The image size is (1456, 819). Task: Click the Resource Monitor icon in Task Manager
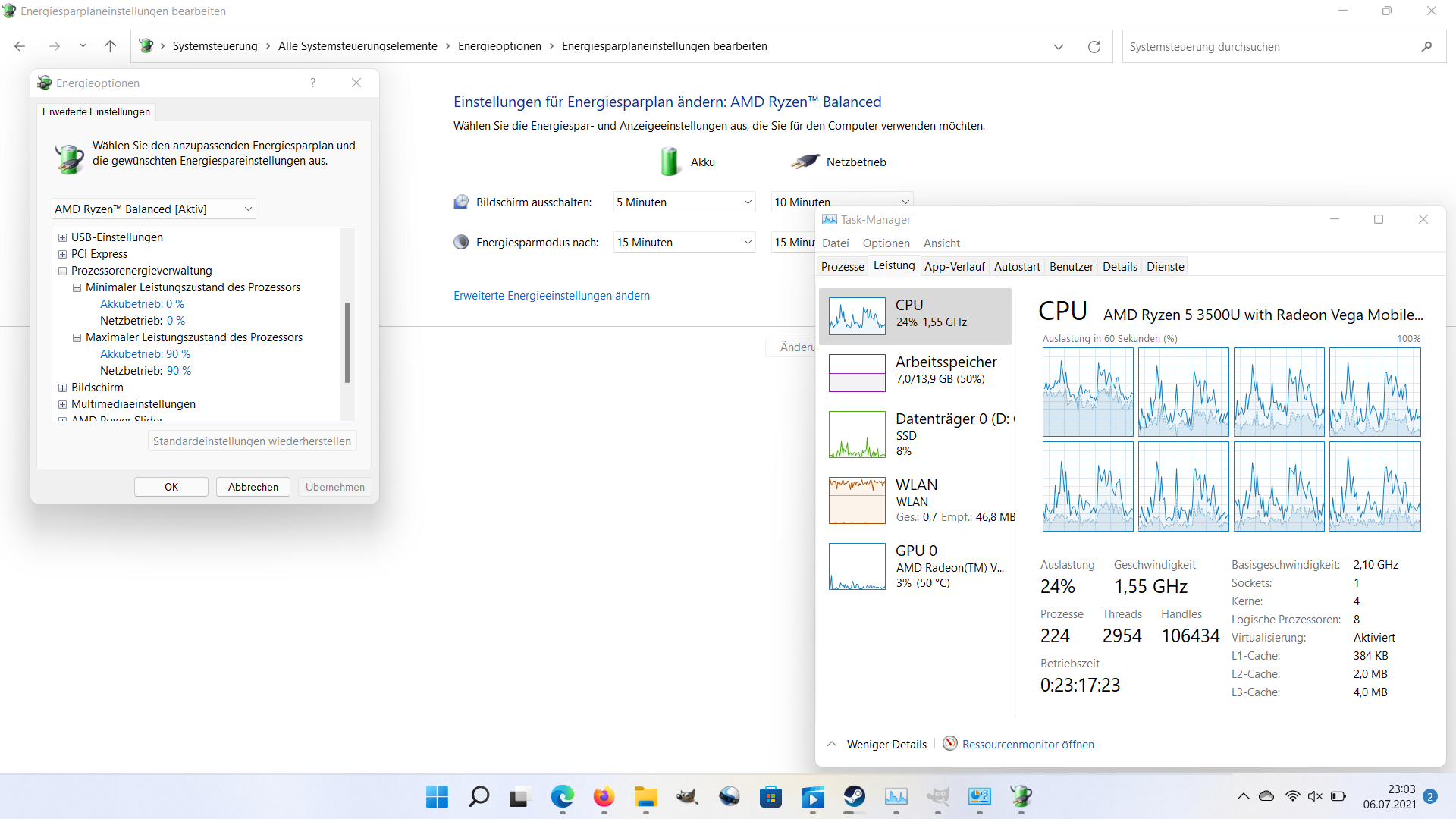pyautogui.click(x=949, y=744)
